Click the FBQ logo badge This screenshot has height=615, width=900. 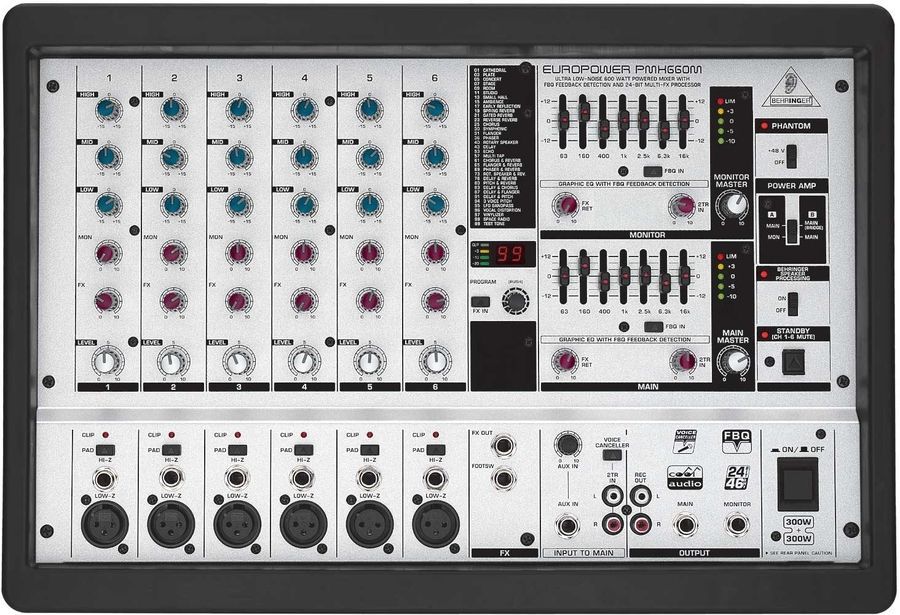click(x=736, y=440)
